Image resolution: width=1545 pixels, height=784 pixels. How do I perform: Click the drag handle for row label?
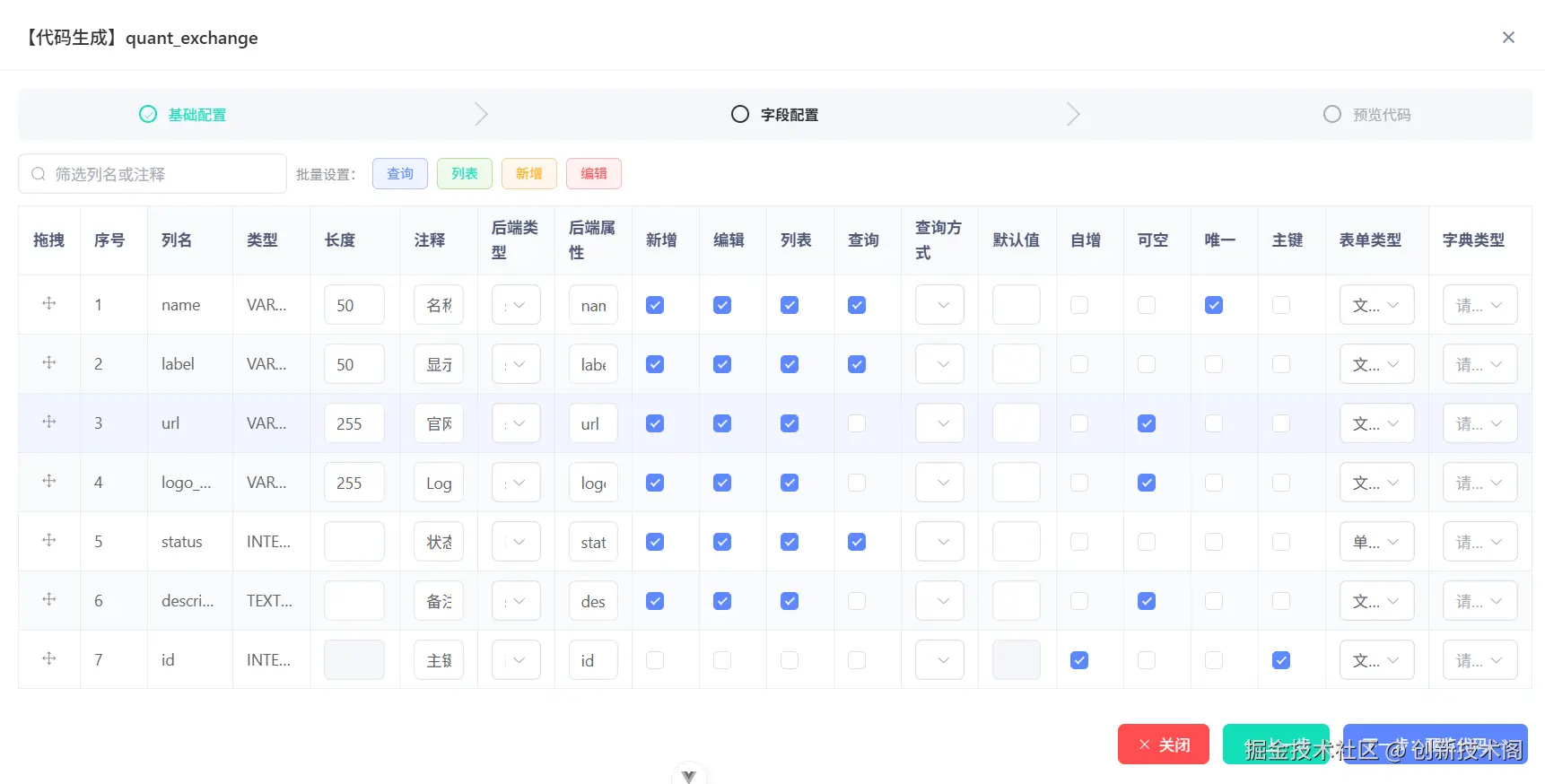tap(49, 362)
